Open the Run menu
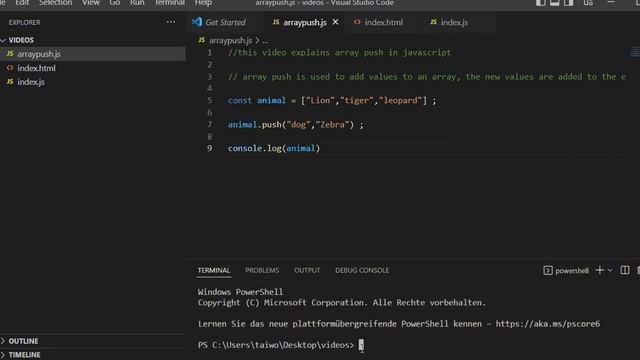This screenshot has width=640, height=360. (x=137, y=3)
